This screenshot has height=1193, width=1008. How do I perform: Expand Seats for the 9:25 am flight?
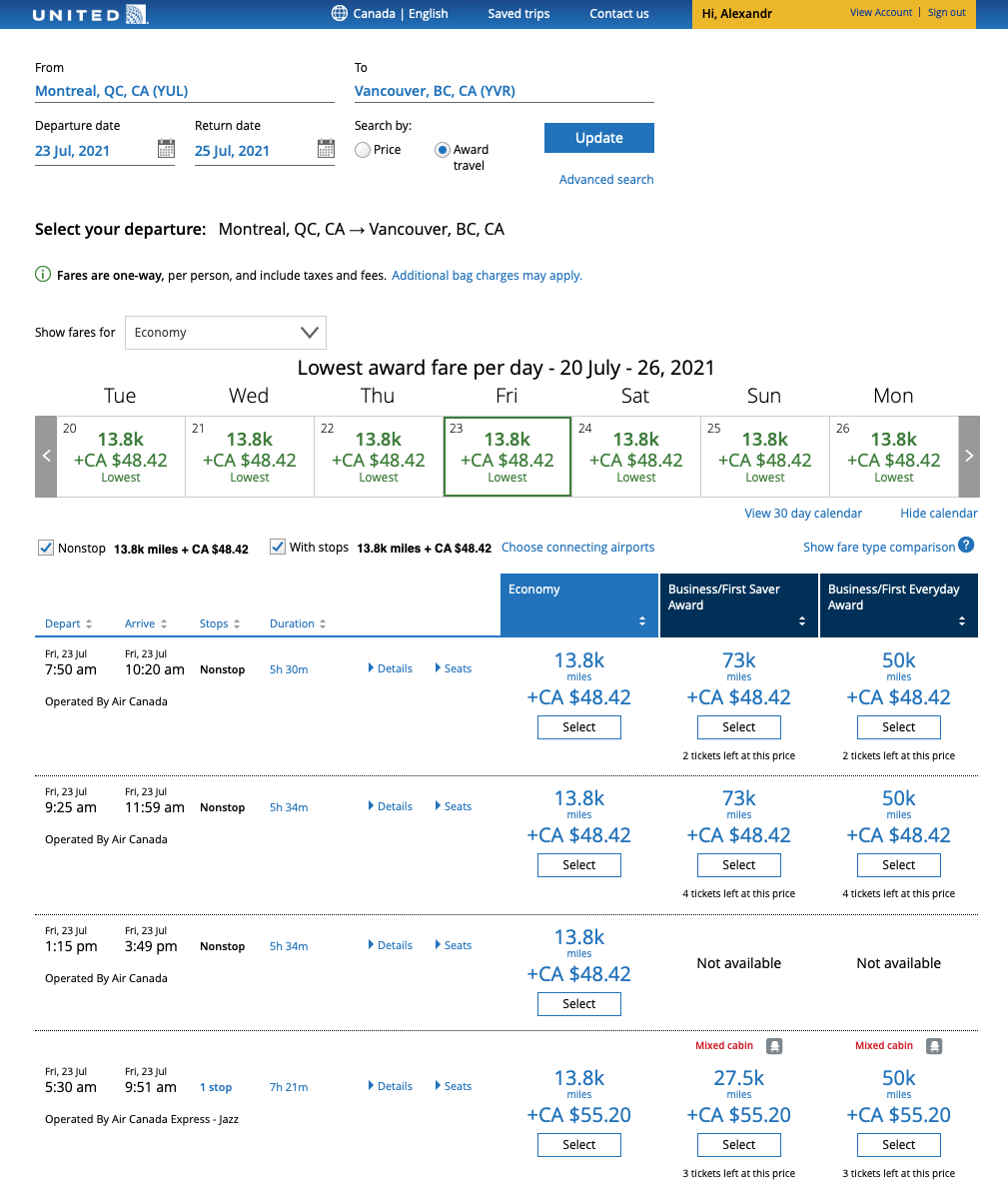tap(454, 806)
